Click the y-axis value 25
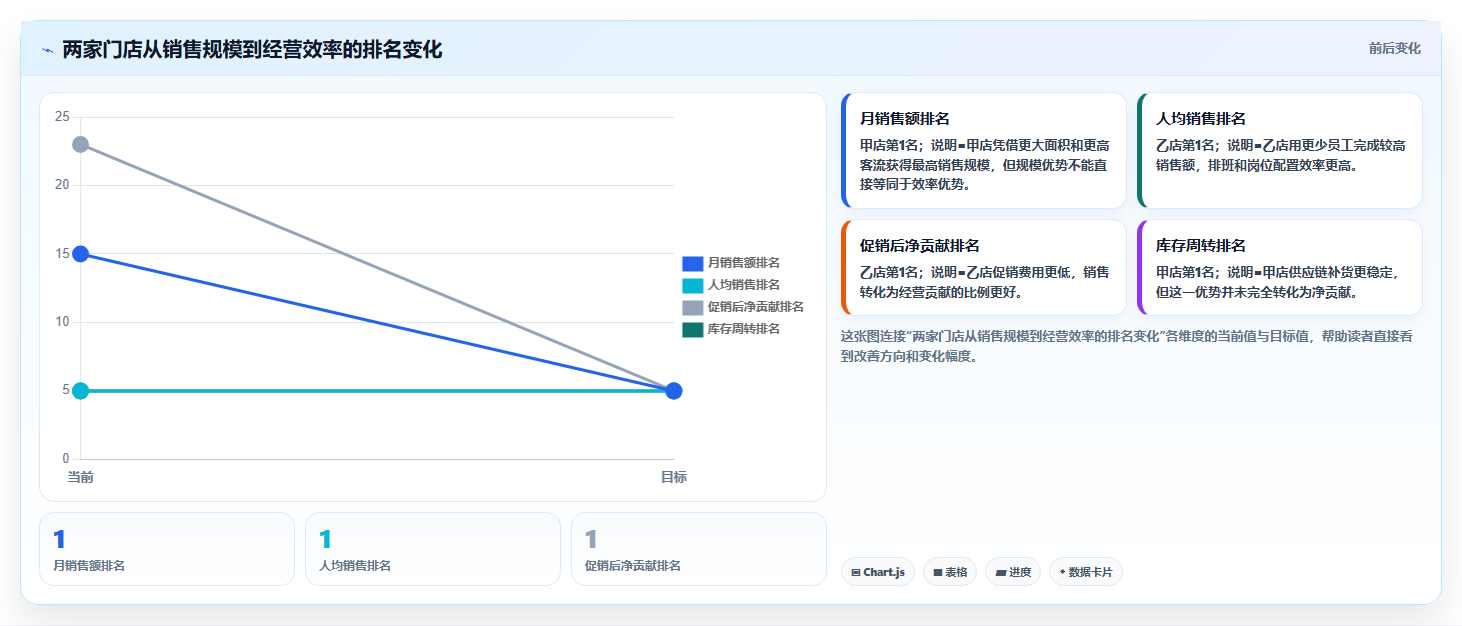1462x626 pixels. point(62,117)
